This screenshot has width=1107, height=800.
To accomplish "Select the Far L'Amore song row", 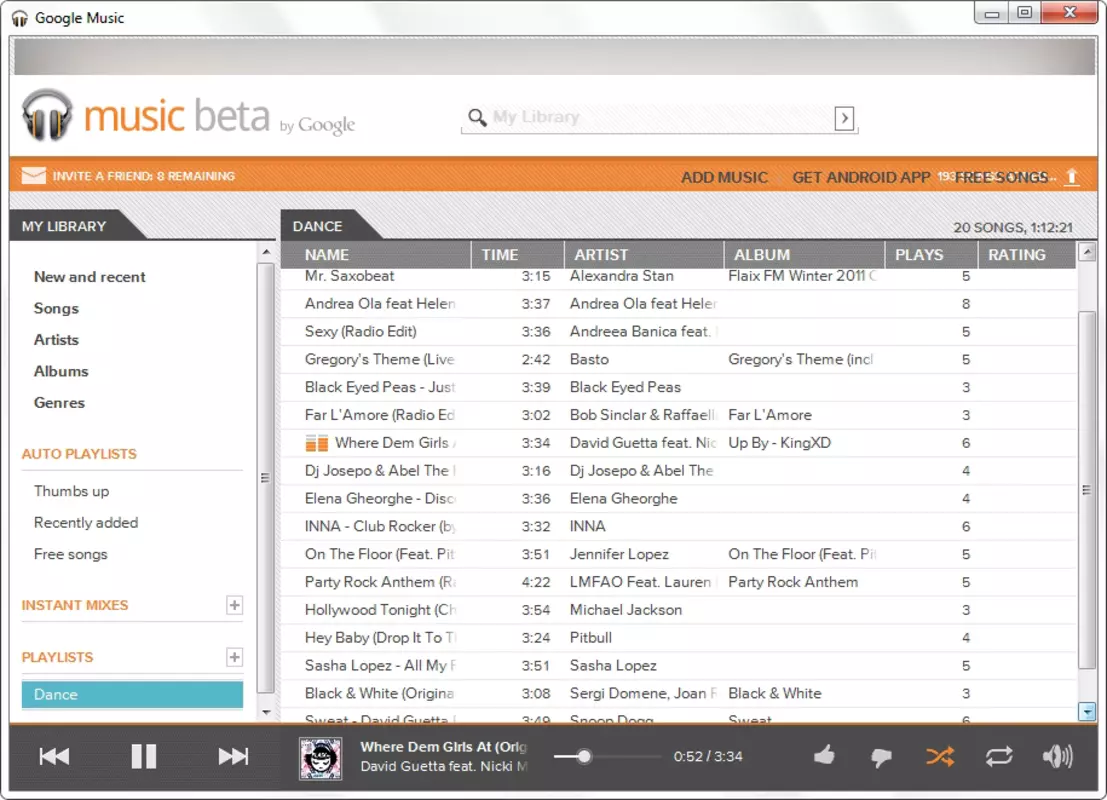I will click(x=679, y=415).
